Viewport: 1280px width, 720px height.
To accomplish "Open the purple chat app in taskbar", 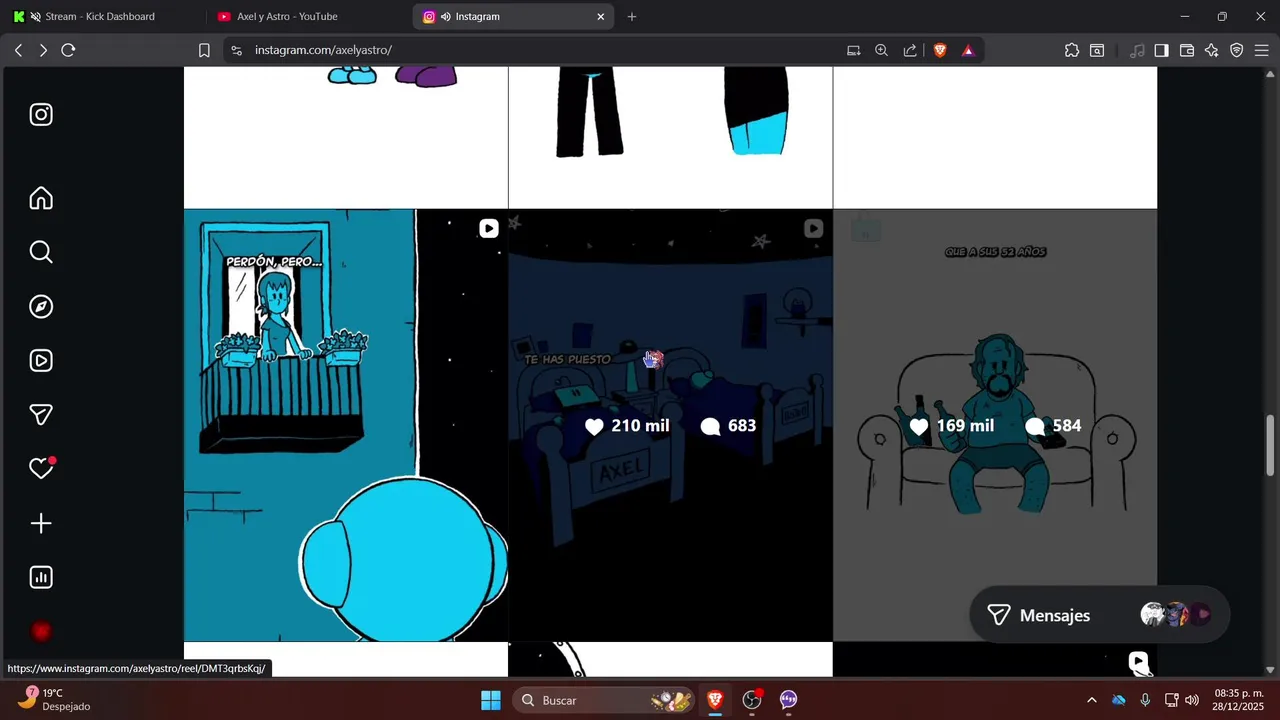I will coord(789,700).
